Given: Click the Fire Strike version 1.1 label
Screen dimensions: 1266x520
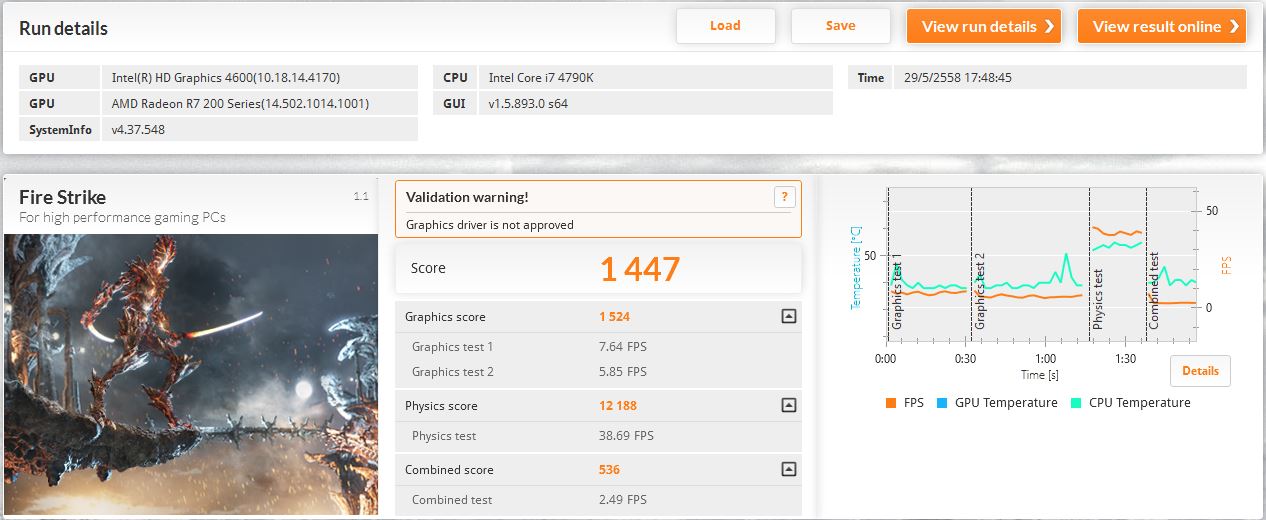Looking at the screenshot, I should click(361, 197).
